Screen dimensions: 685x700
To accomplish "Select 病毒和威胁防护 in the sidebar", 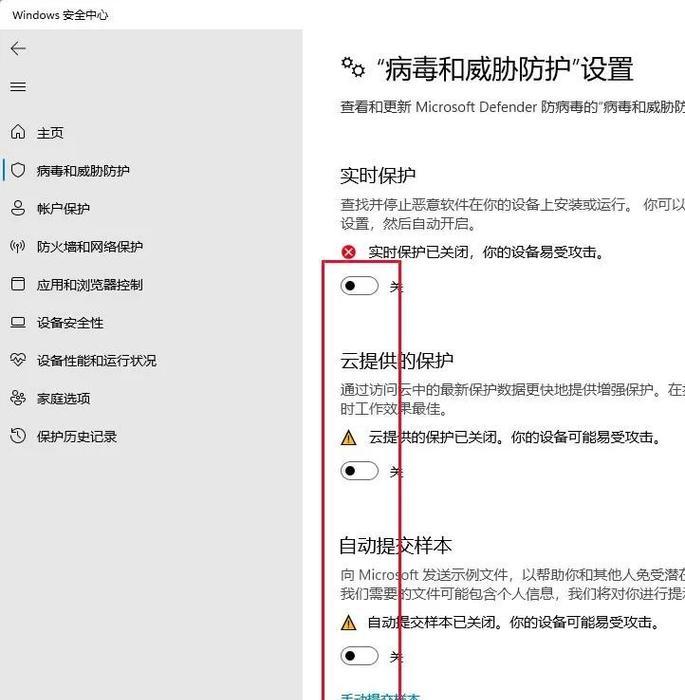I will pos(83,171).
